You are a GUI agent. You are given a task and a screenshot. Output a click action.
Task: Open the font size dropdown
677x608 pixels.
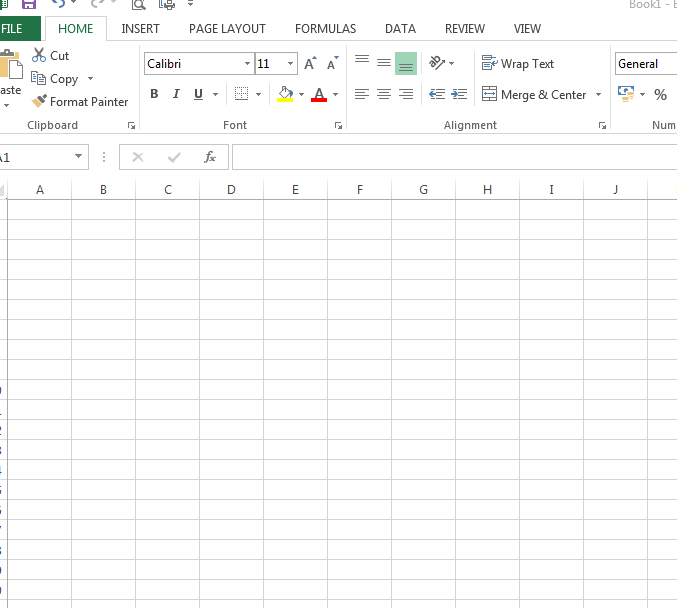[291, 63]
